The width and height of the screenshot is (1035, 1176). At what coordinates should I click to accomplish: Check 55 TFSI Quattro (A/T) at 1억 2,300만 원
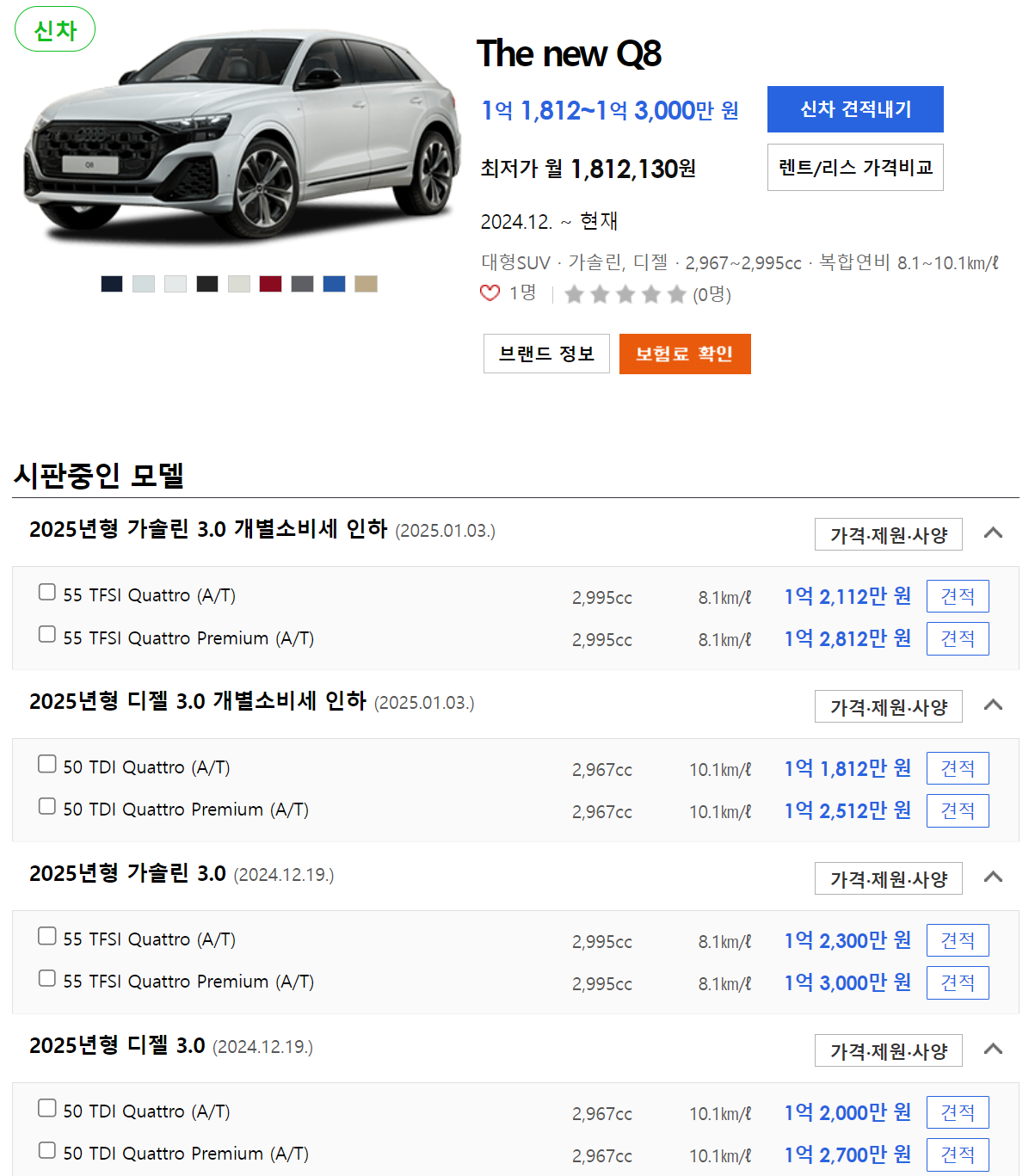pos(47,936)
